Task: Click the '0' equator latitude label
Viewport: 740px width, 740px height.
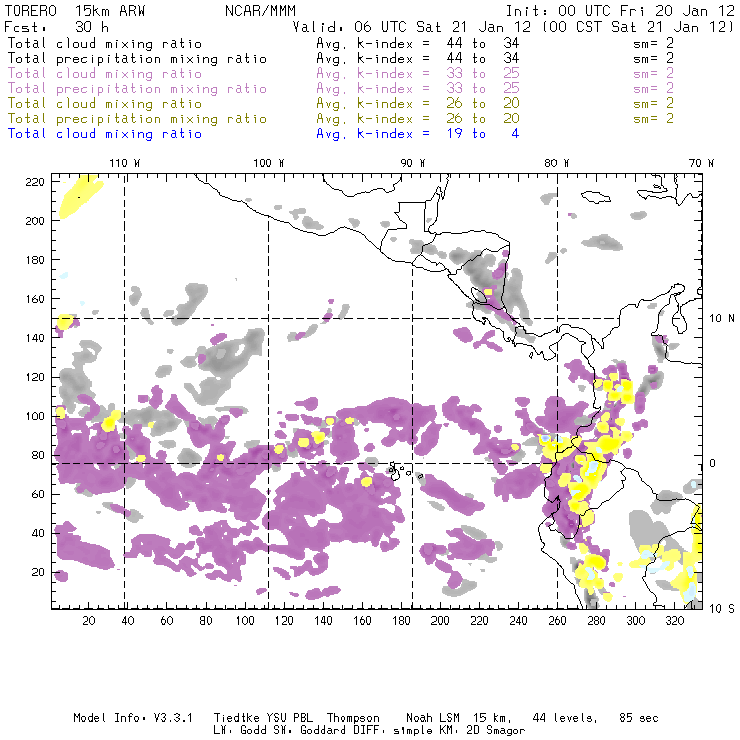Action: coord(713,463)
